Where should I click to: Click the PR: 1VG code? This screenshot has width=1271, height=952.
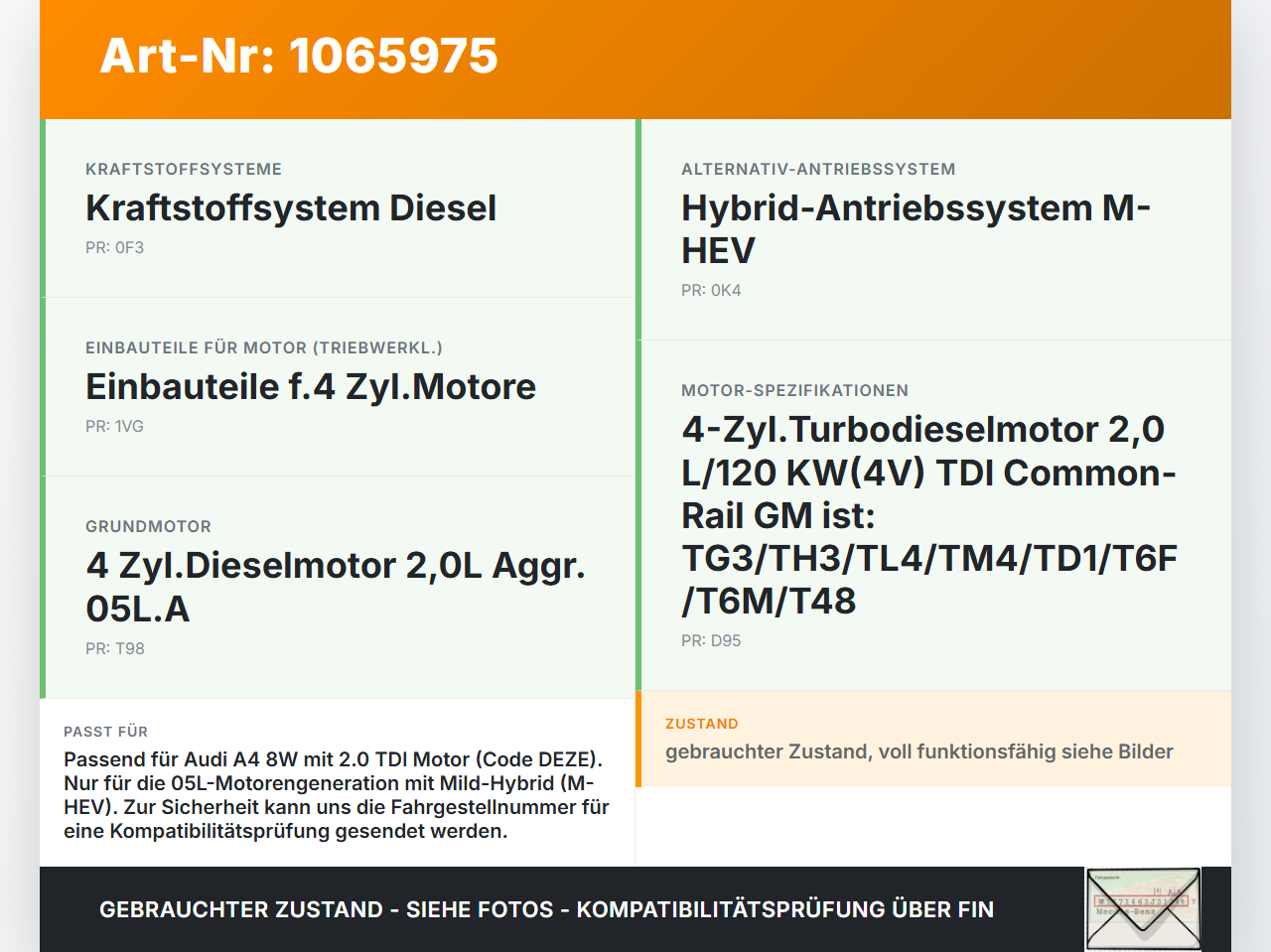114,427
